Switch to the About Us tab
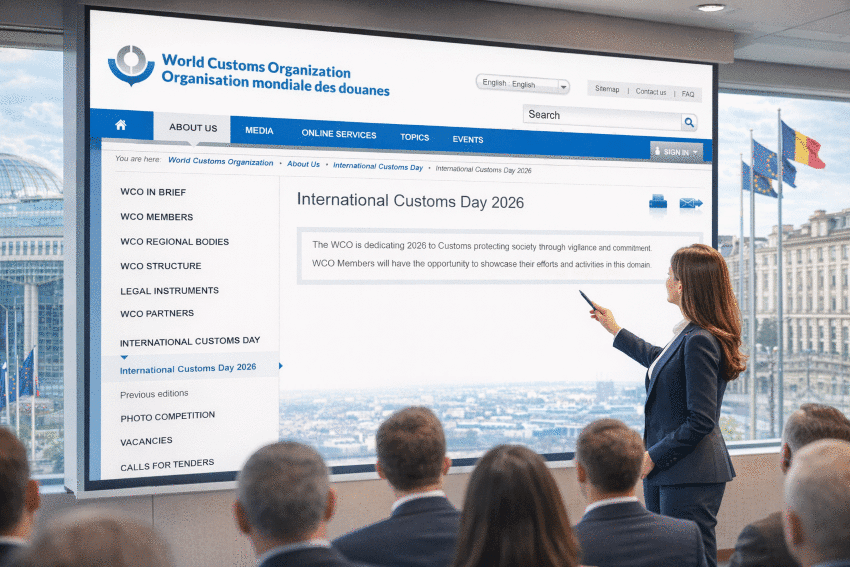 [193, 128]
